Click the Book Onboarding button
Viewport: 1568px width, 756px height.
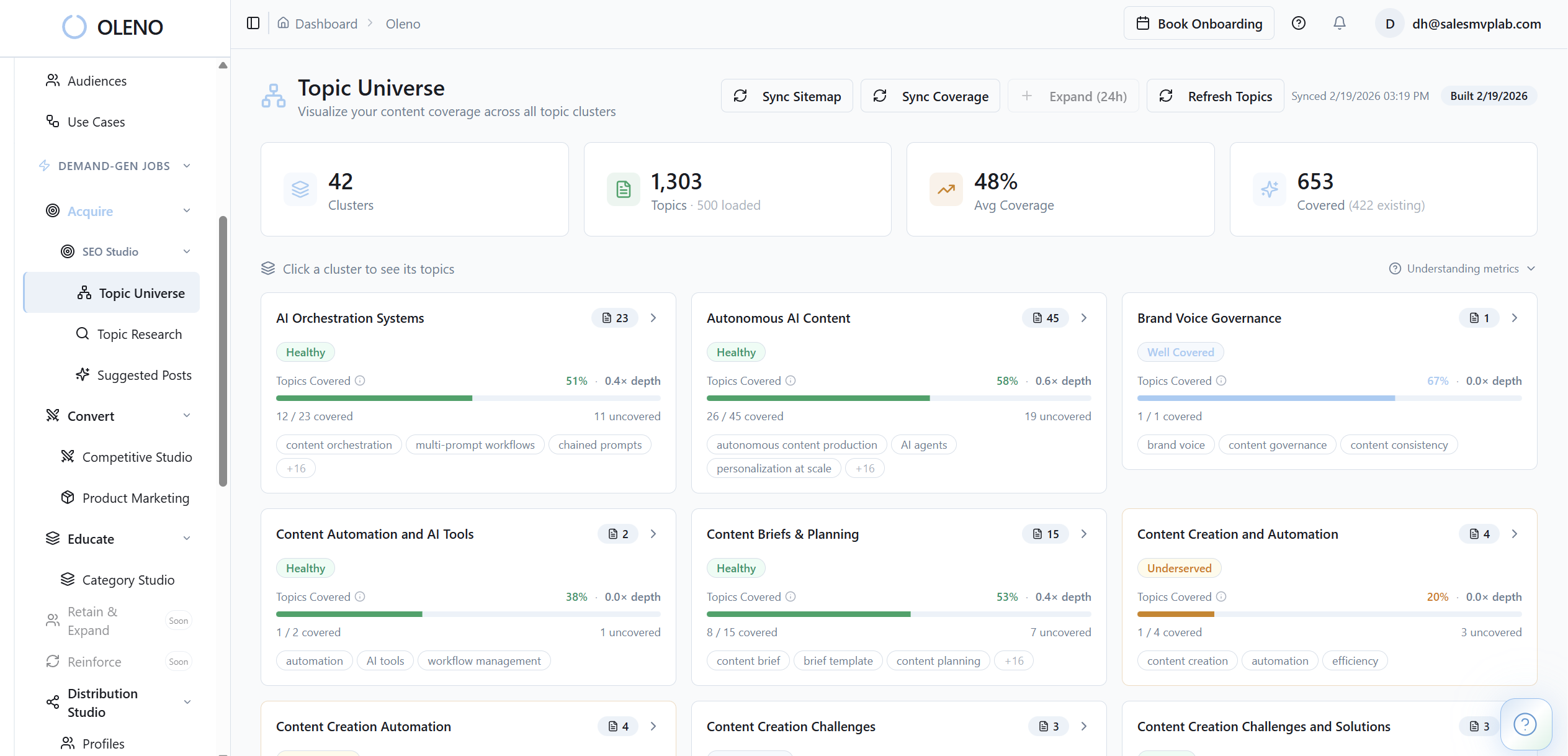(x=1199, y=23)
